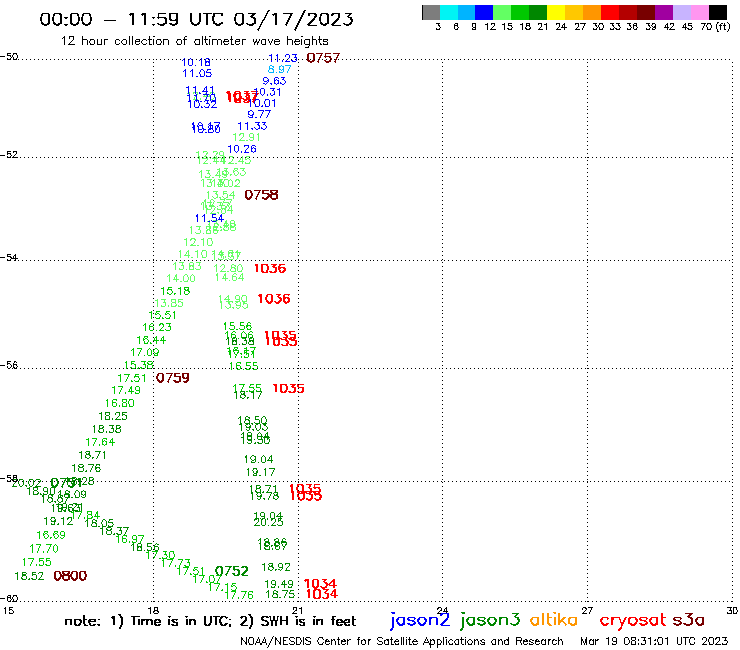Click the longitude axis label 24

coord(442,610)
